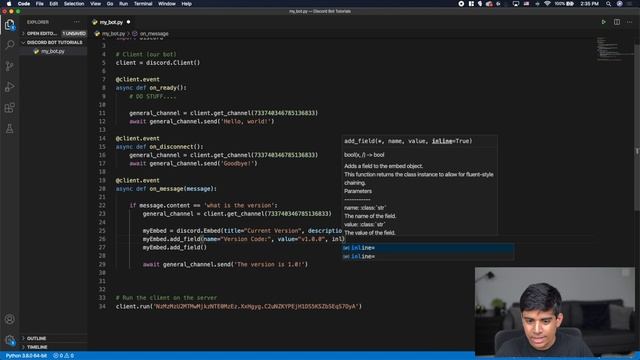
Task: Open the File menu
Action: point(40,4)
